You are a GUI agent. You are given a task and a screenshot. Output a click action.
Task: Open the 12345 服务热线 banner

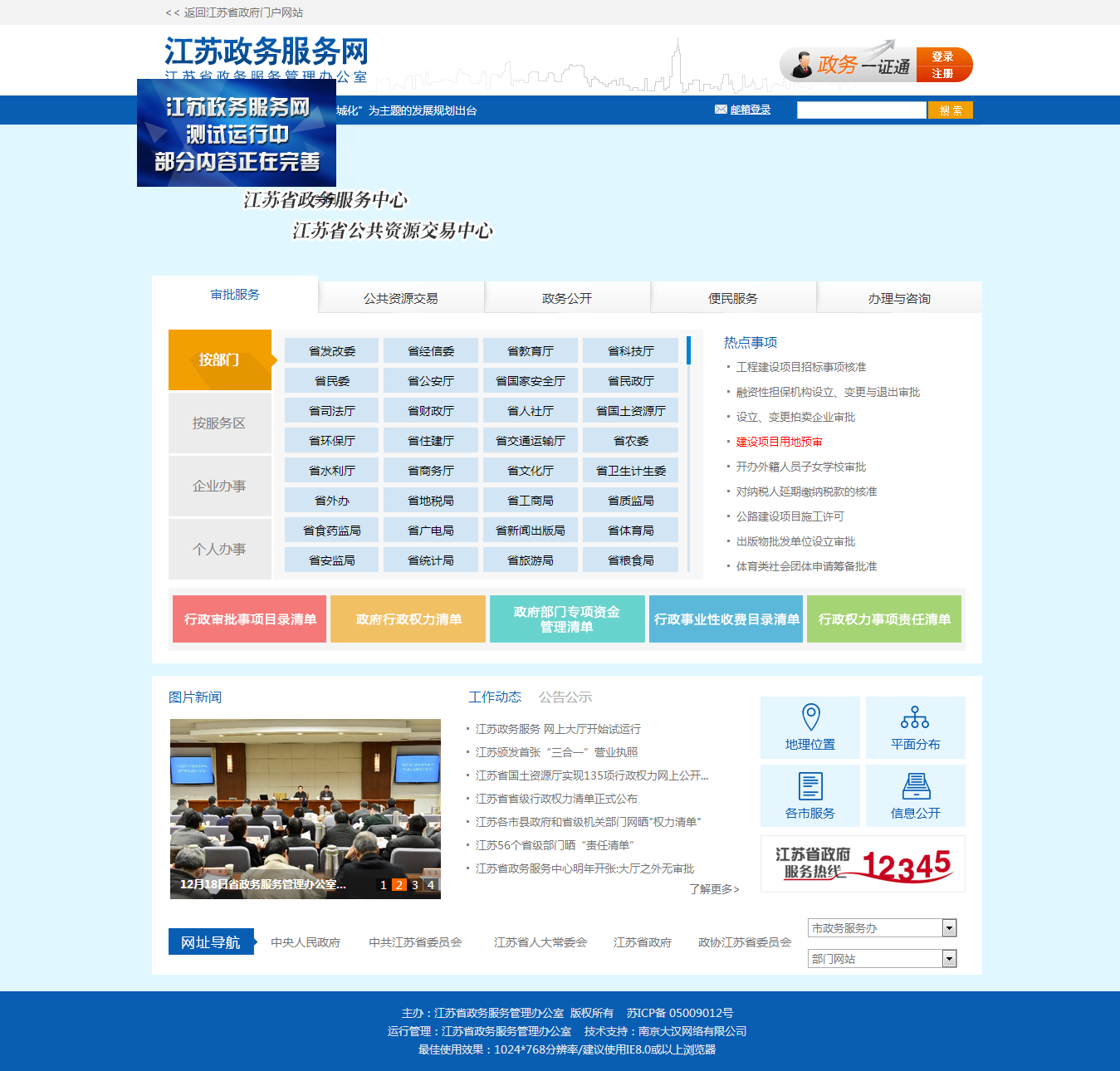click(x=863, y=864)
